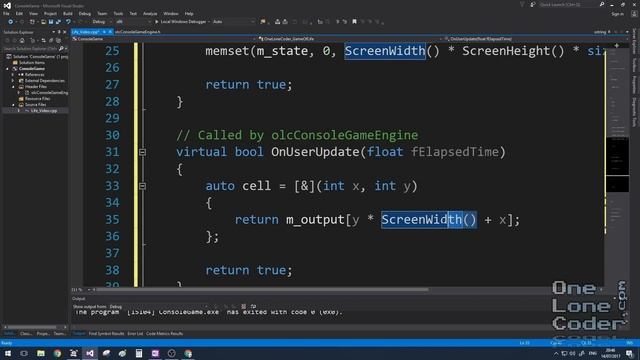The width and height of the screenshot is (640, 360).
Task: Click the Task View taskbar icon
Action: click(x=24, y=353)
